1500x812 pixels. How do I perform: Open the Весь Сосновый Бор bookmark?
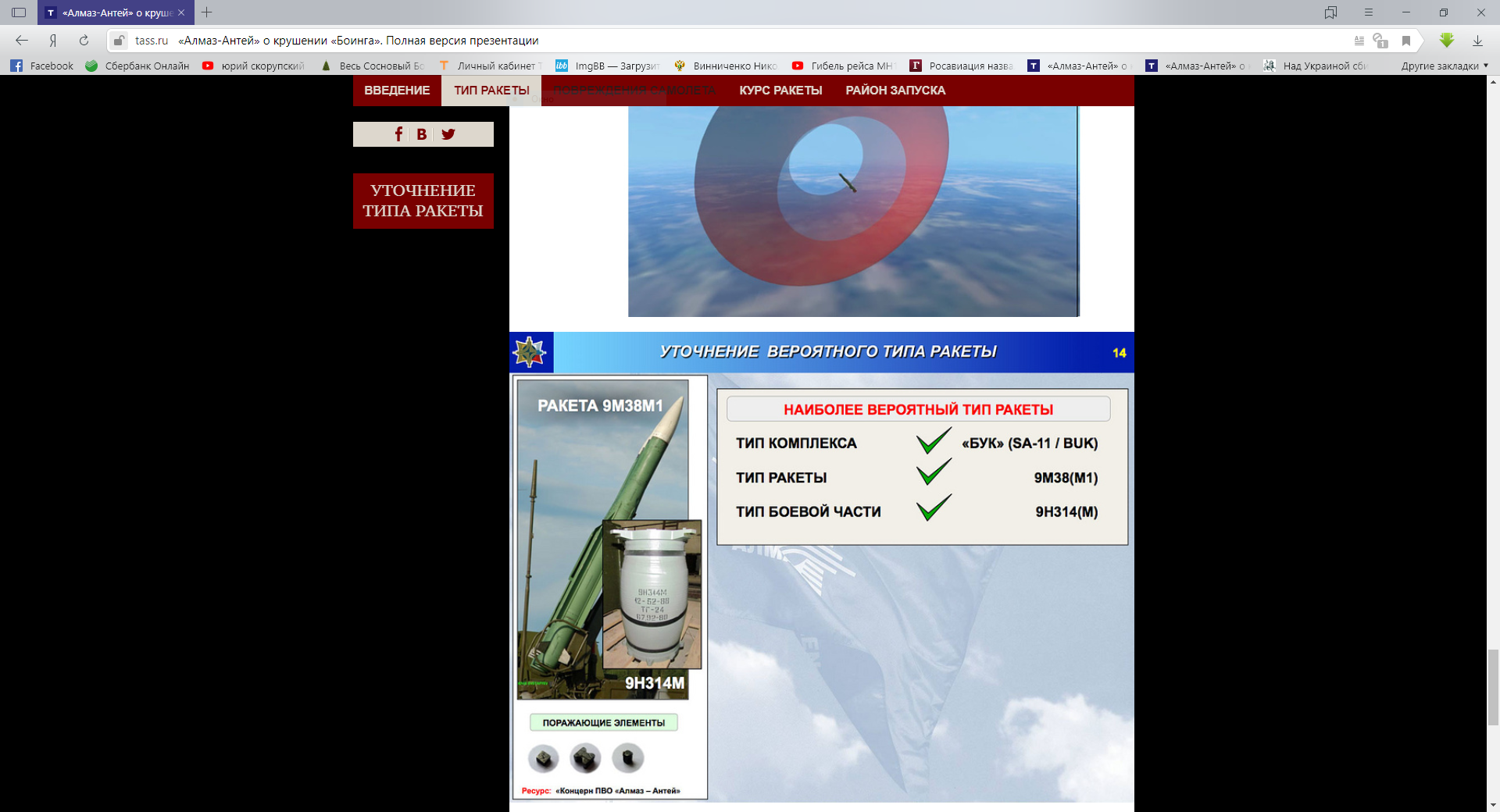click(373, 66)
